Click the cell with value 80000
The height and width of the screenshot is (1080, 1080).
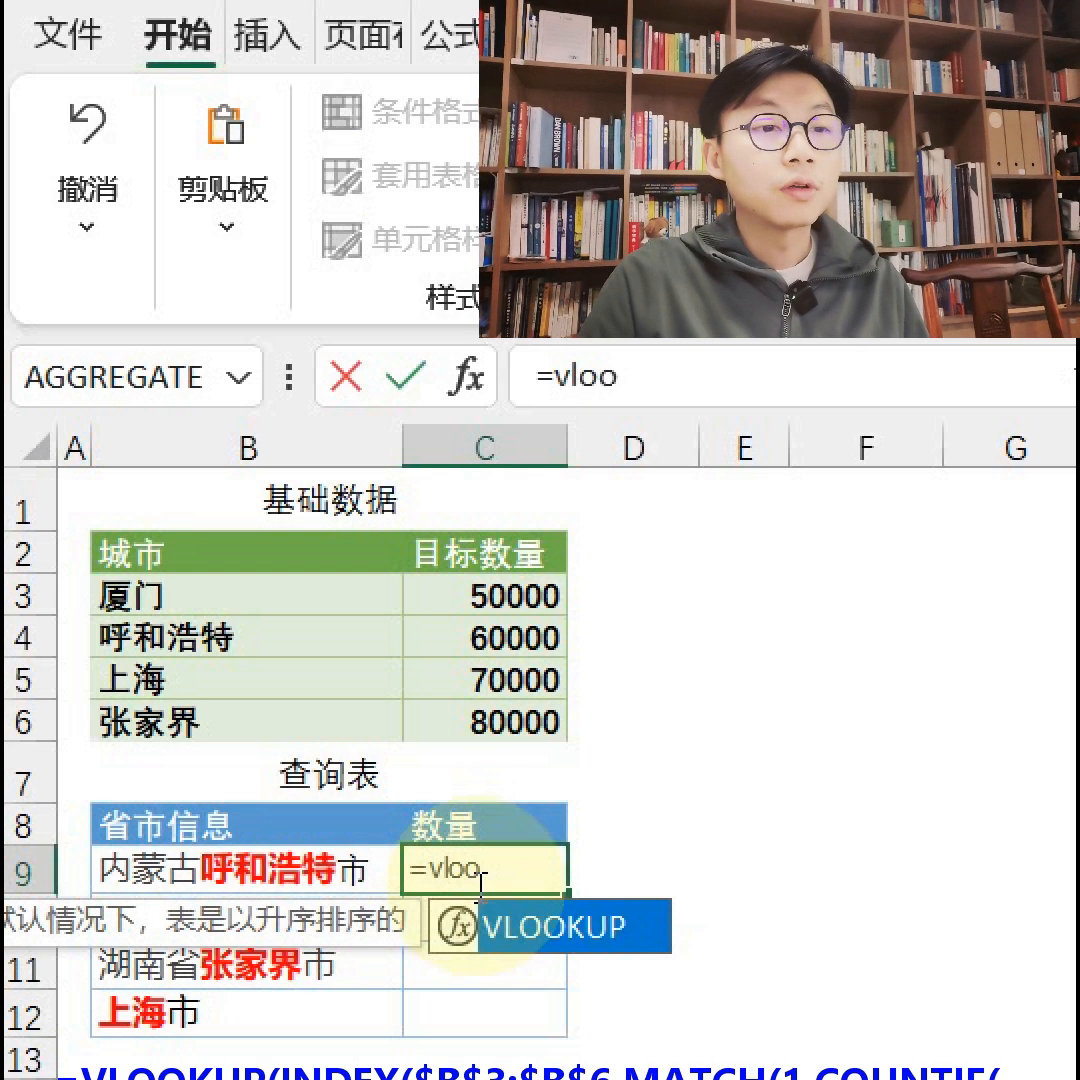485,721
